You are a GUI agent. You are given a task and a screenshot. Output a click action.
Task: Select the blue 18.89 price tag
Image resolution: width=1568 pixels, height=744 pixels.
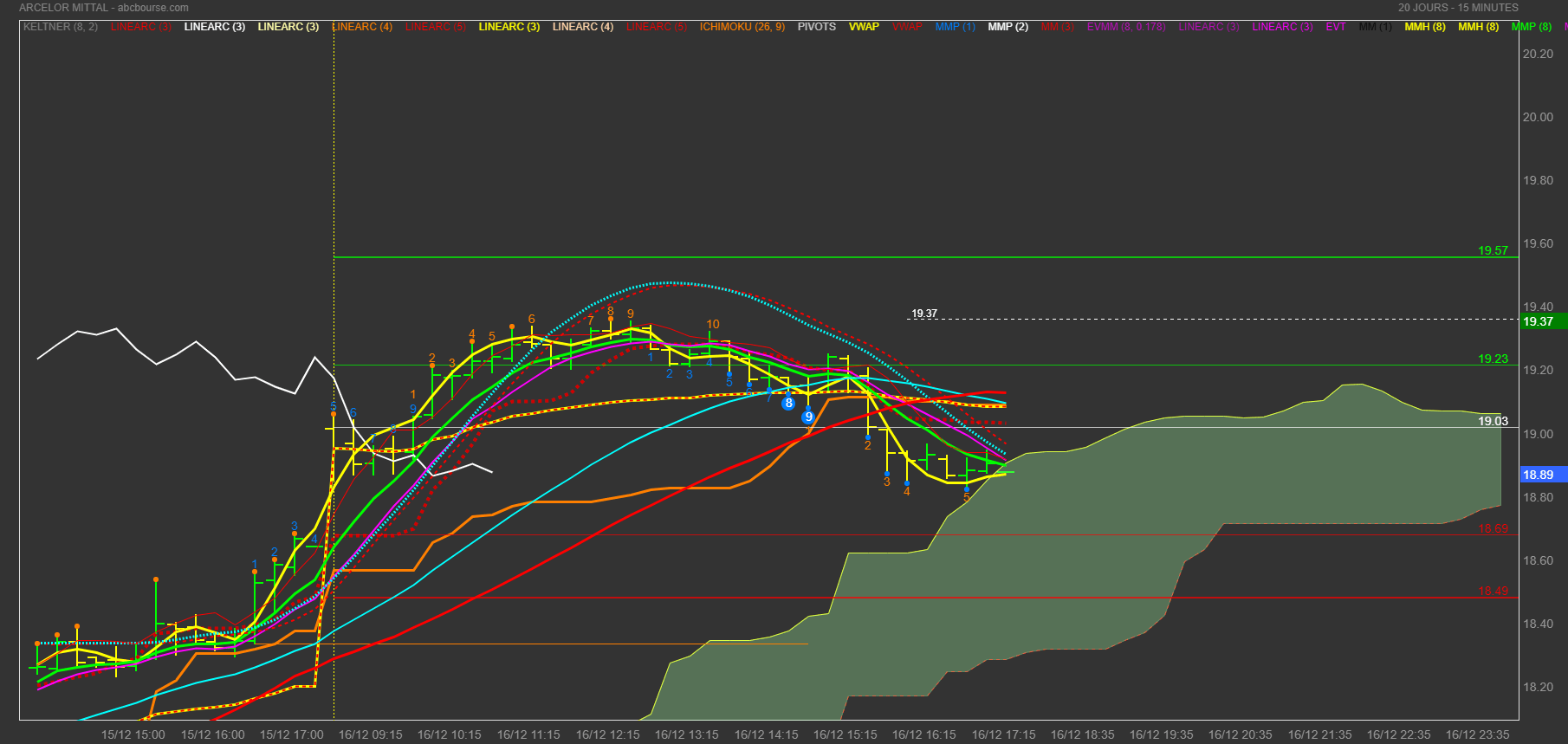[x=1539, y=475]
